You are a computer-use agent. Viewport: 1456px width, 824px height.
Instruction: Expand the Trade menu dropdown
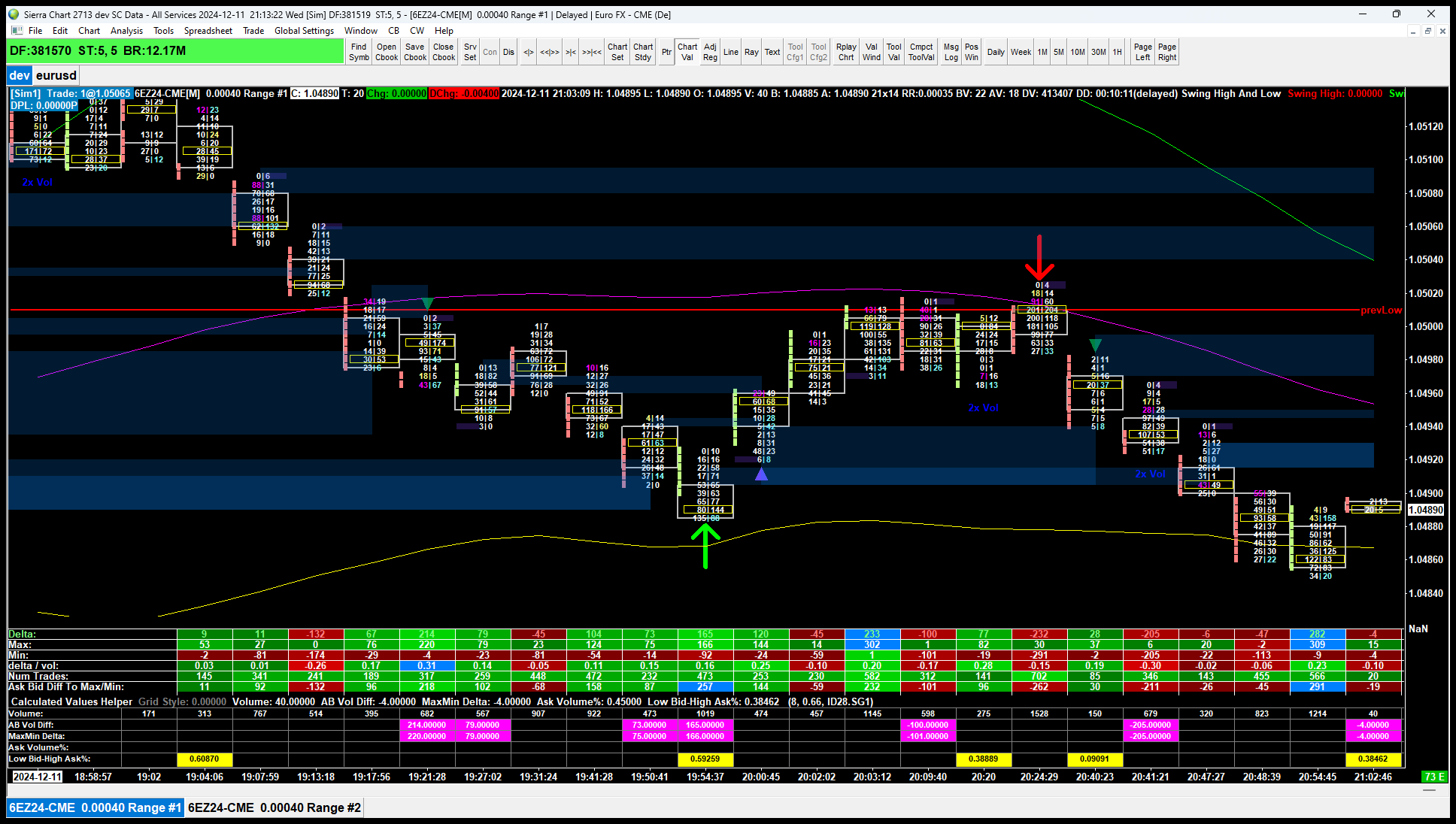[x=253, y=31]
